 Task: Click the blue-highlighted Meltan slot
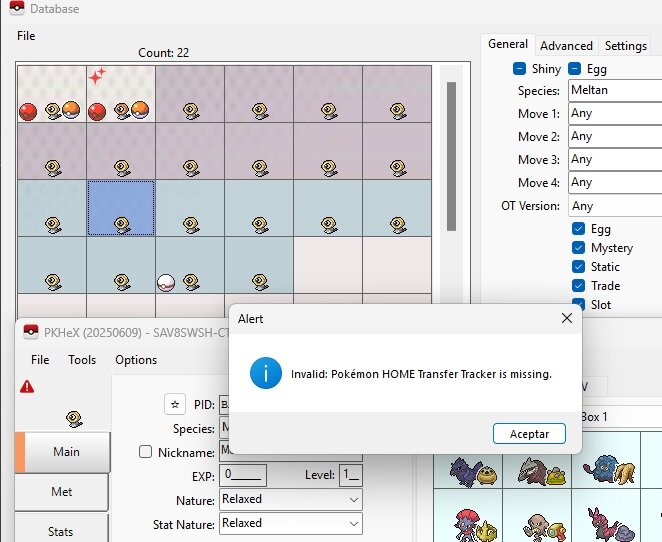(x=121, y=209)
